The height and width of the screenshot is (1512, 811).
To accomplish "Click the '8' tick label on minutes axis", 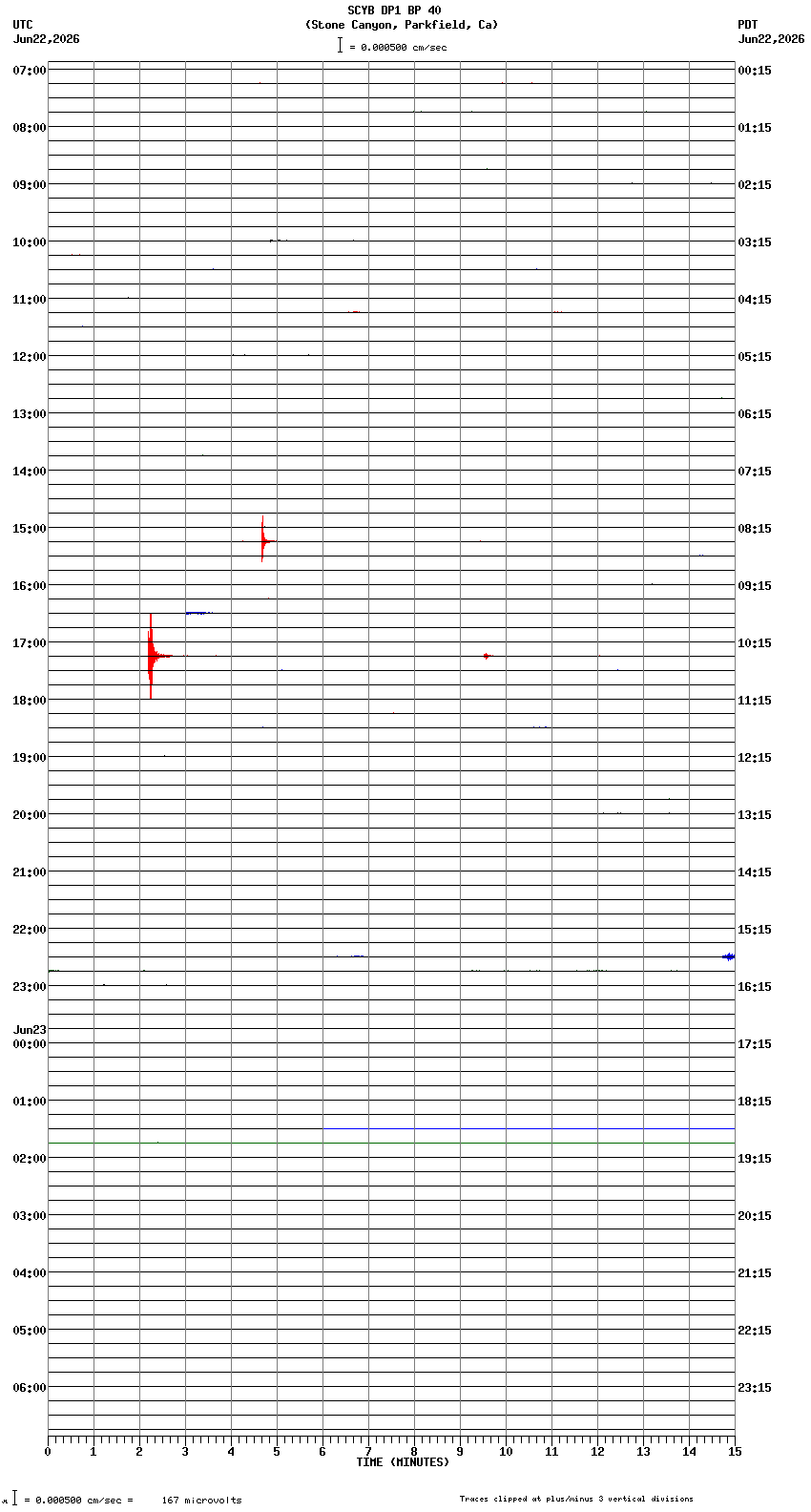I will point(414,1452).
